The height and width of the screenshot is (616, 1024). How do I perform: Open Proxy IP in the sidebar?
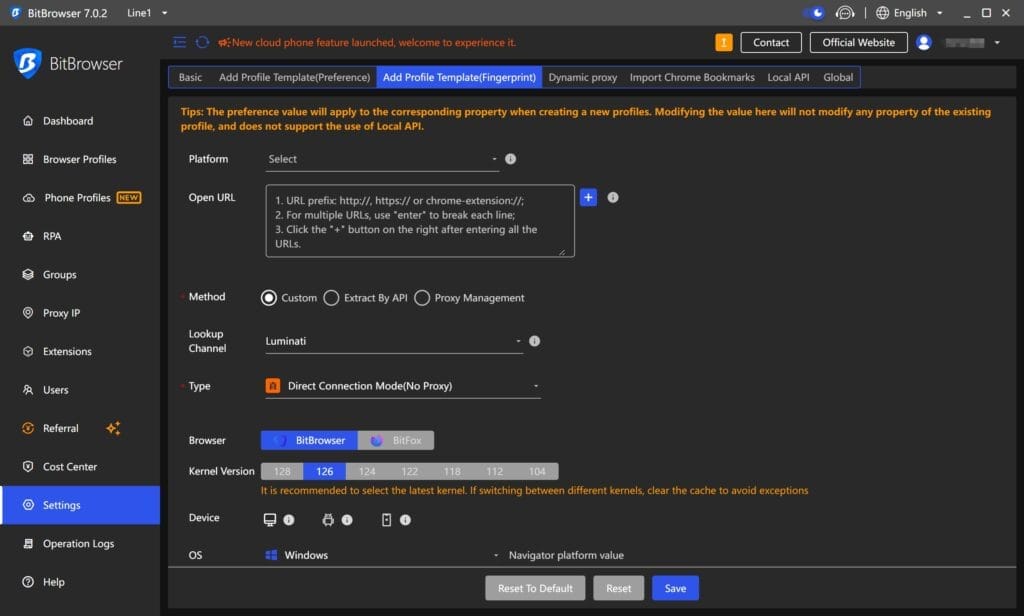click(x=80, y=313)
